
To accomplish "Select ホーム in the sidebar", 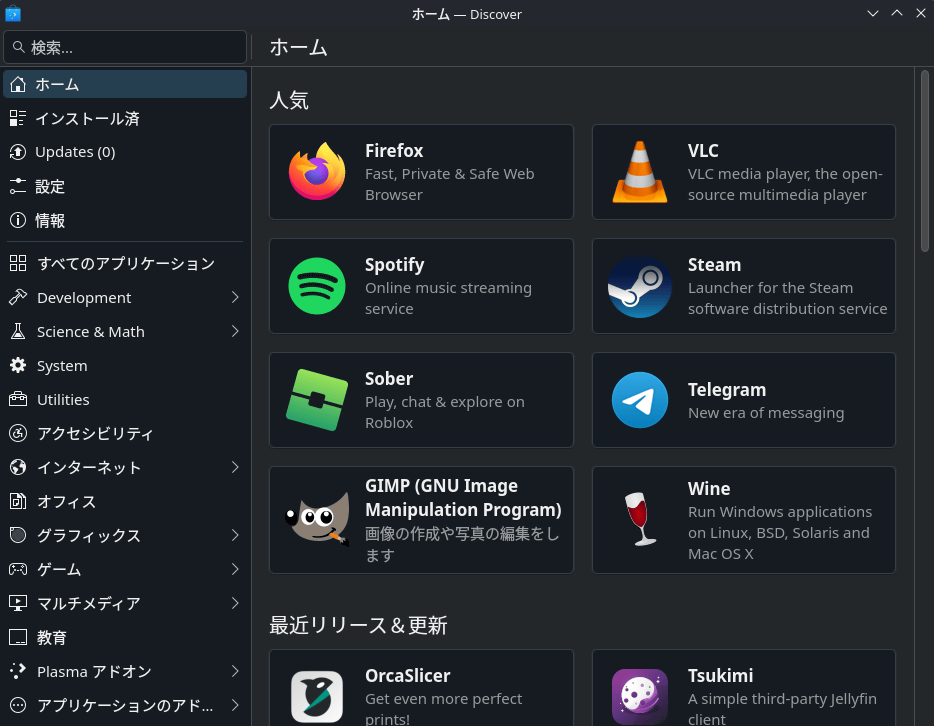I will pos(125,84).
